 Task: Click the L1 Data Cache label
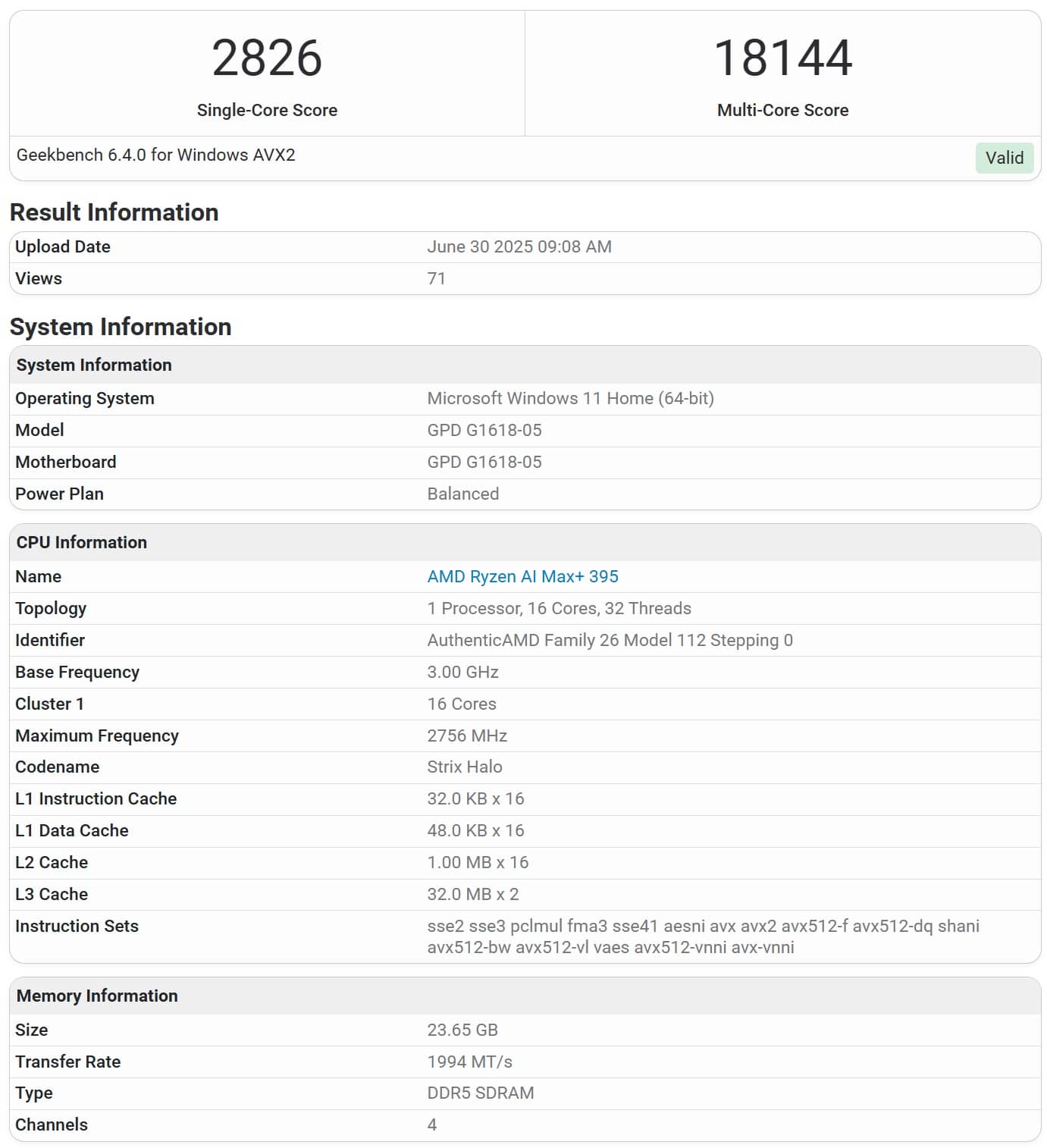tap(72, 830)
